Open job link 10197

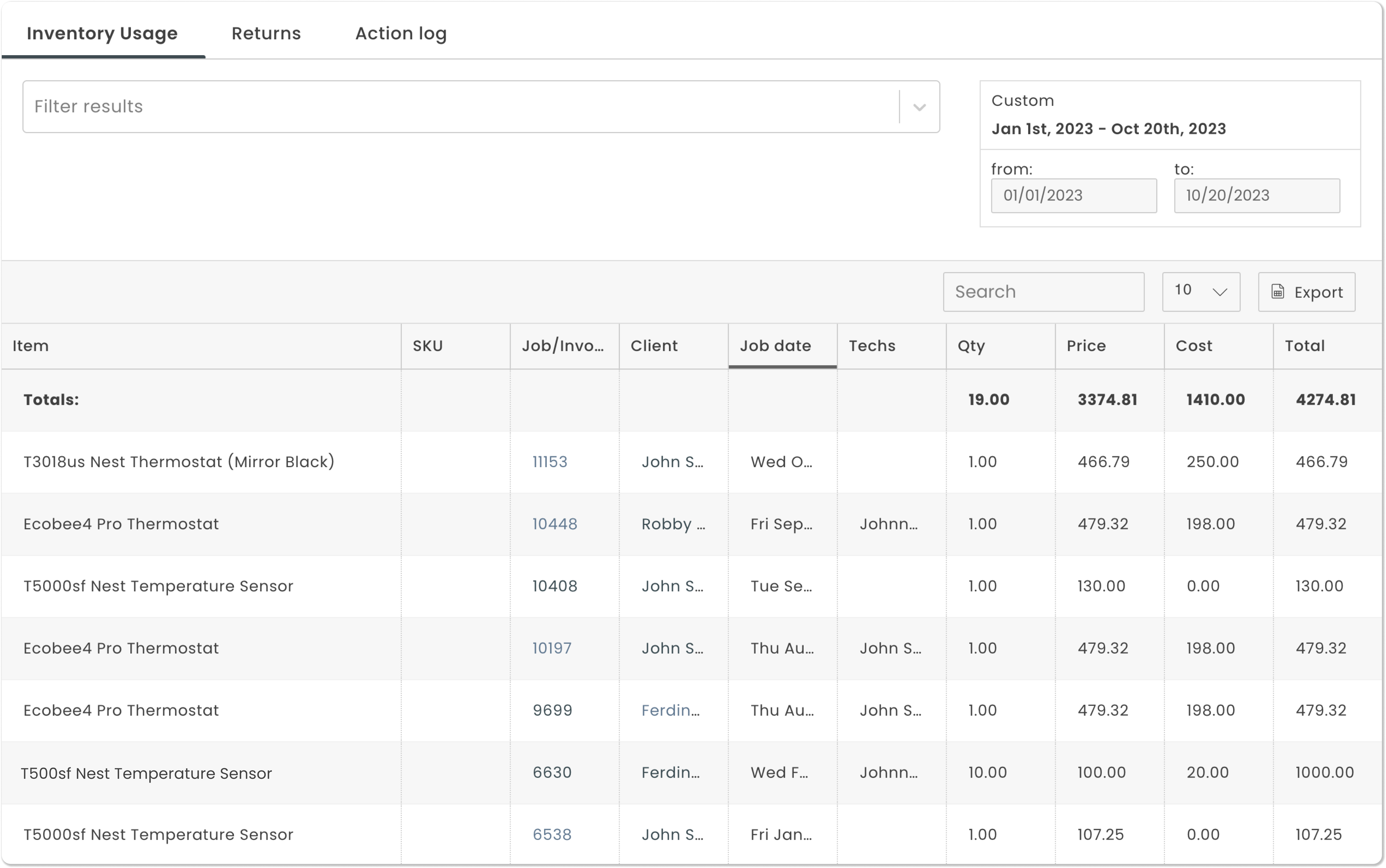pos(552,649)
